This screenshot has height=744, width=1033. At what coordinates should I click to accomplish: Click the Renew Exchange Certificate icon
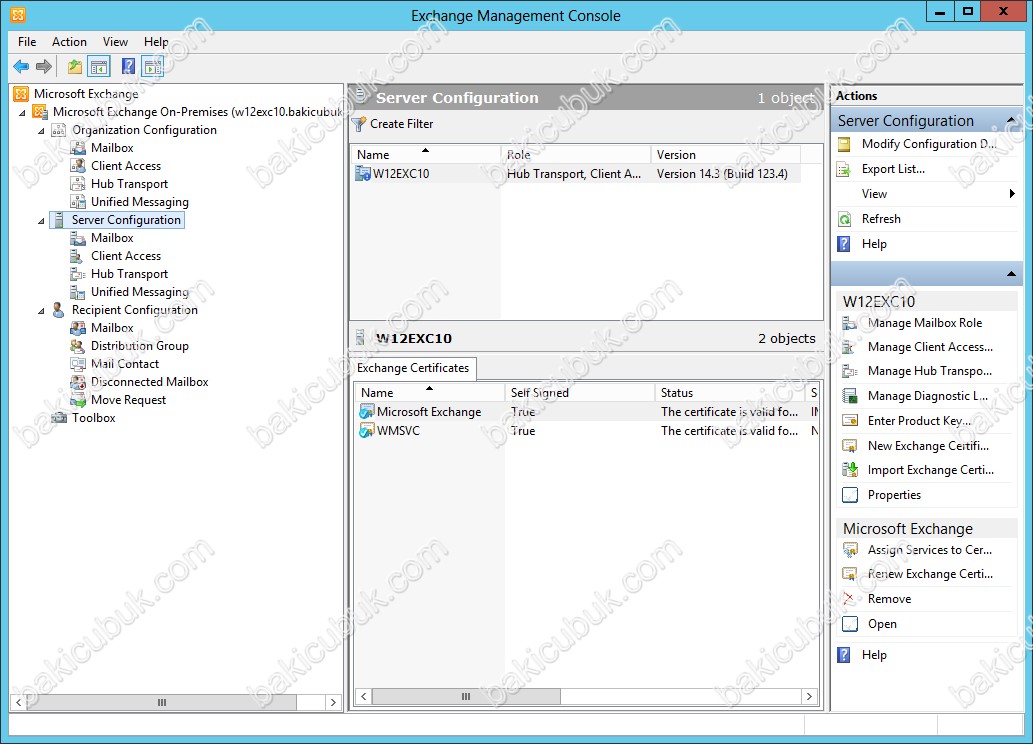850,574
